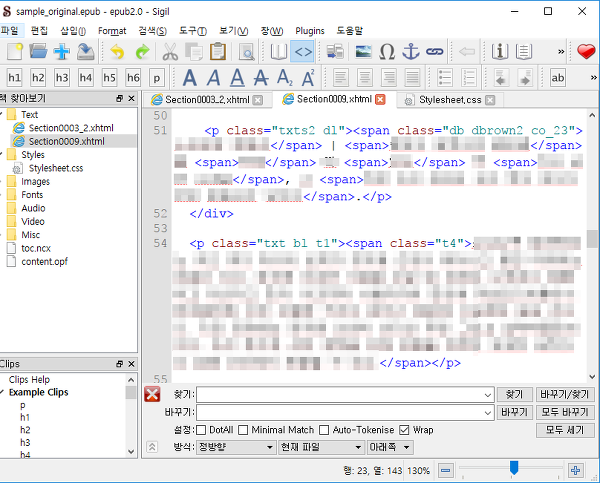Image resolution: width=600 pixels, height=483 pixels.
Task: Open the Metadata Editor info icon
Action: 500,52
